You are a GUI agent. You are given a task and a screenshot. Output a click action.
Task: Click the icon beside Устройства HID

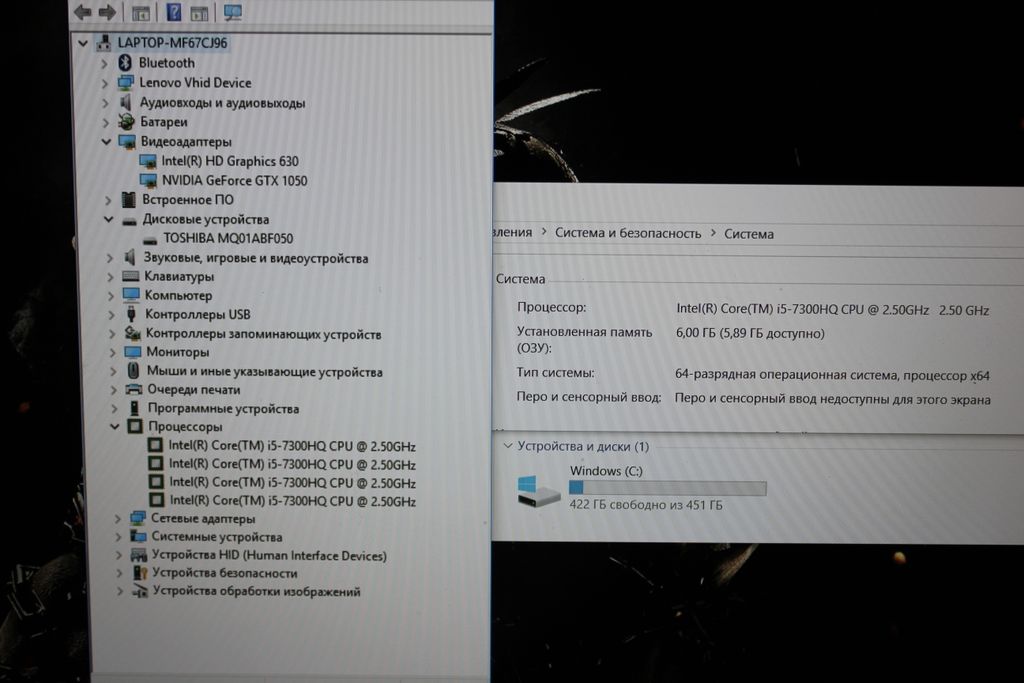[138, 555]
